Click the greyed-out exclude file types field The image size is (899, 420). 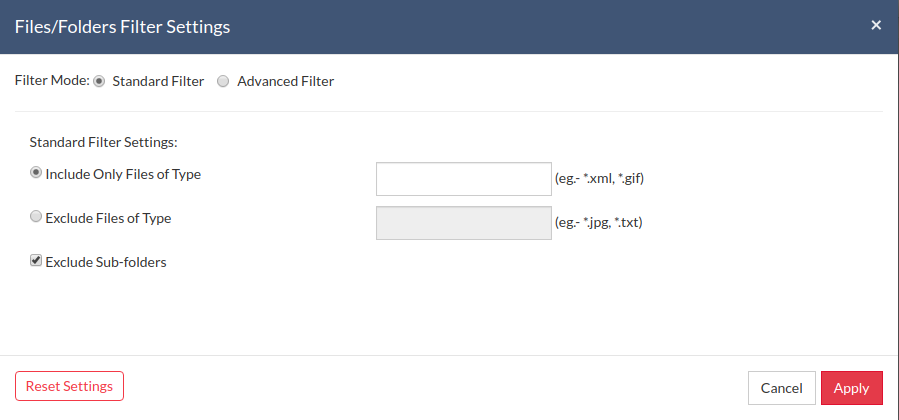464,223
